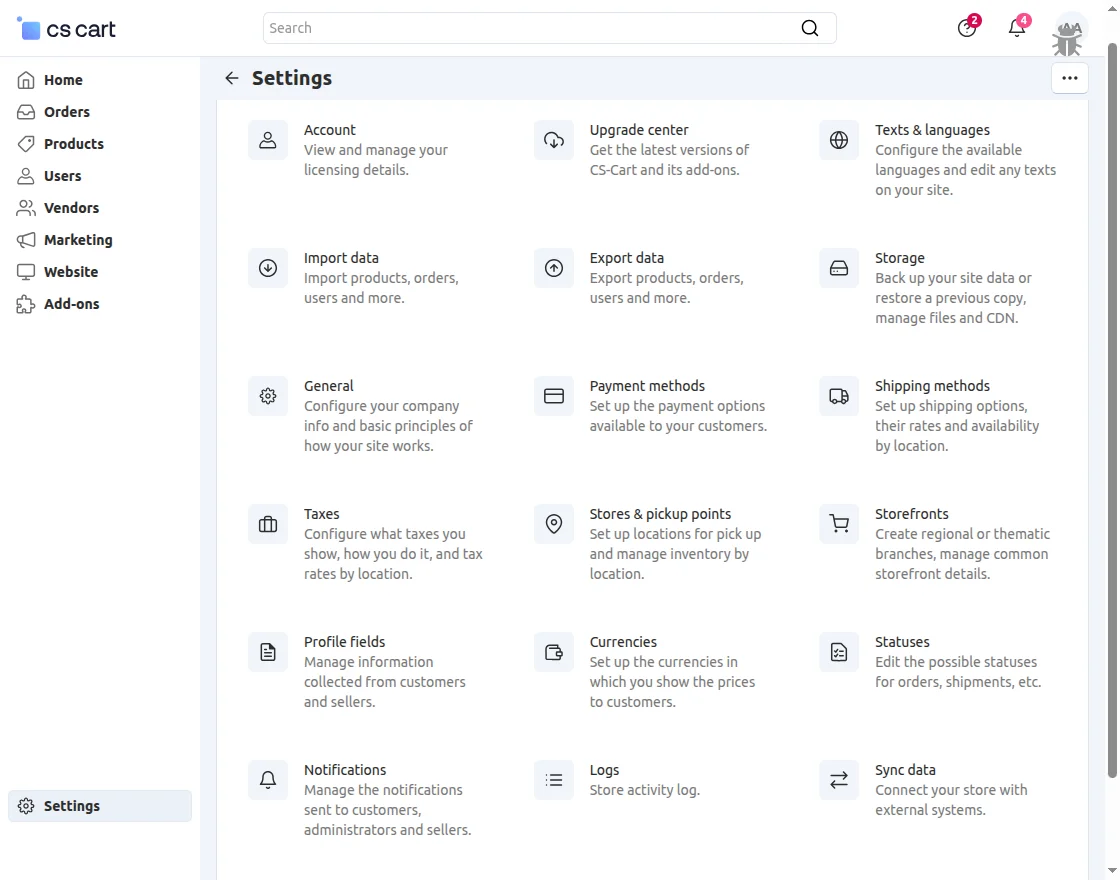Open the Shipping methods truck icon

point(839,396)
